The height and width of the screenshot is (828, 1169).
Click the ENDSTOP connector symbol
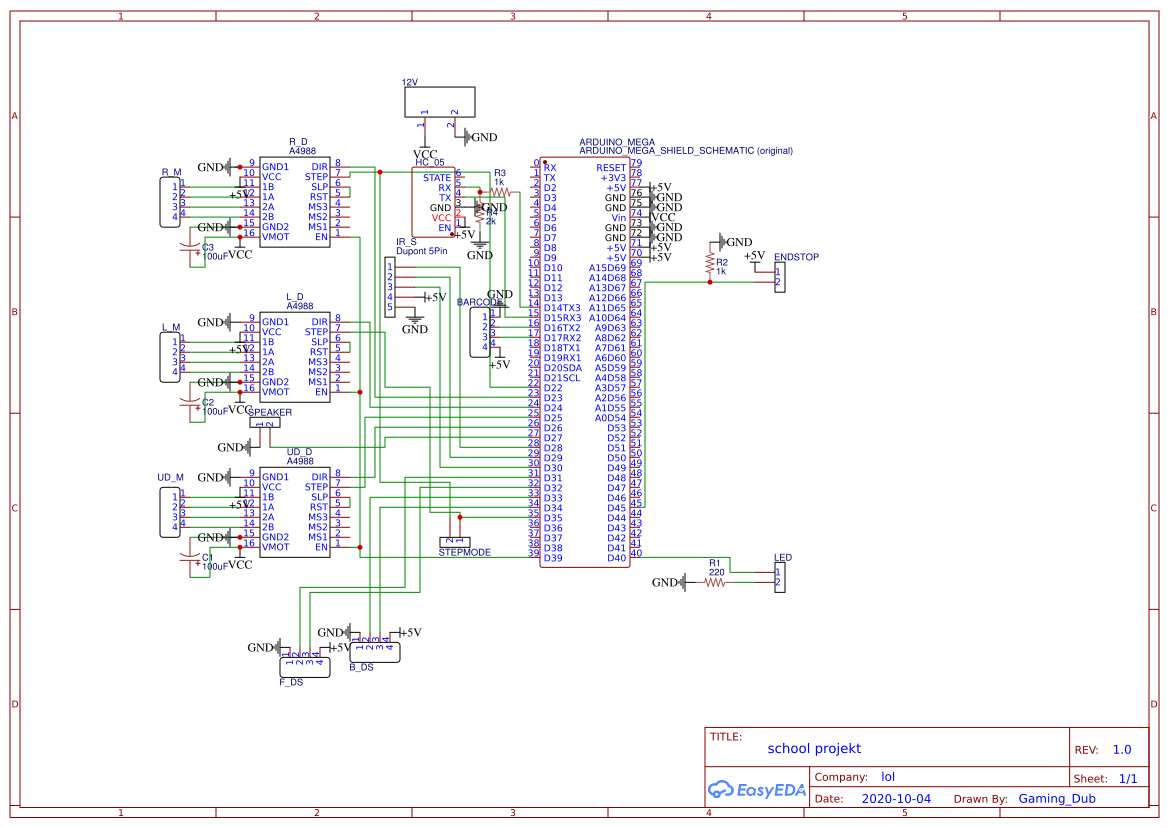tap(781, 275)
